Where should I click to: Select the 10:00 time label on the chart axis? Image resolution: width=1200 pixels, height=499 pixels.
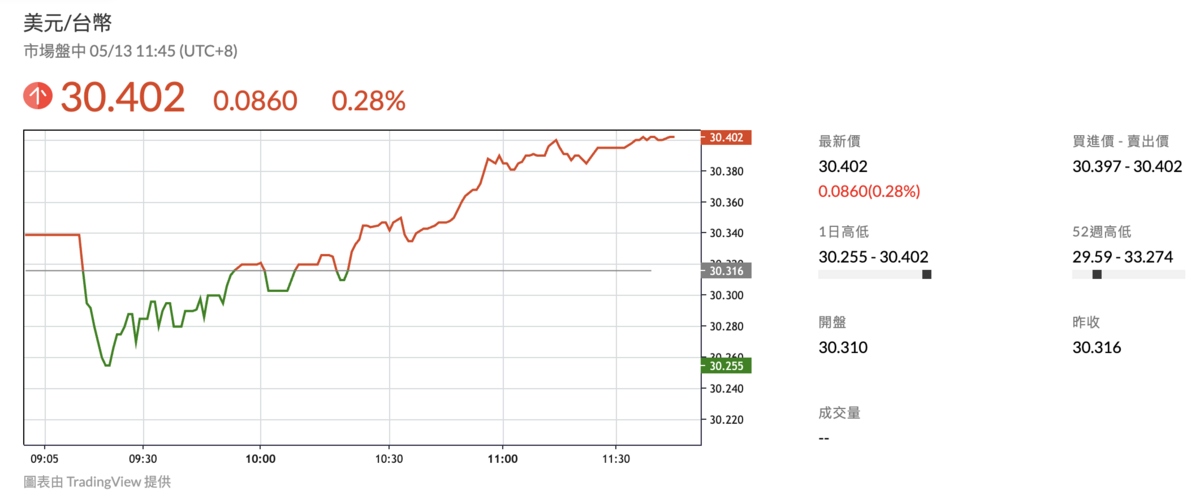pyautogui.click(x=260, y=459)
